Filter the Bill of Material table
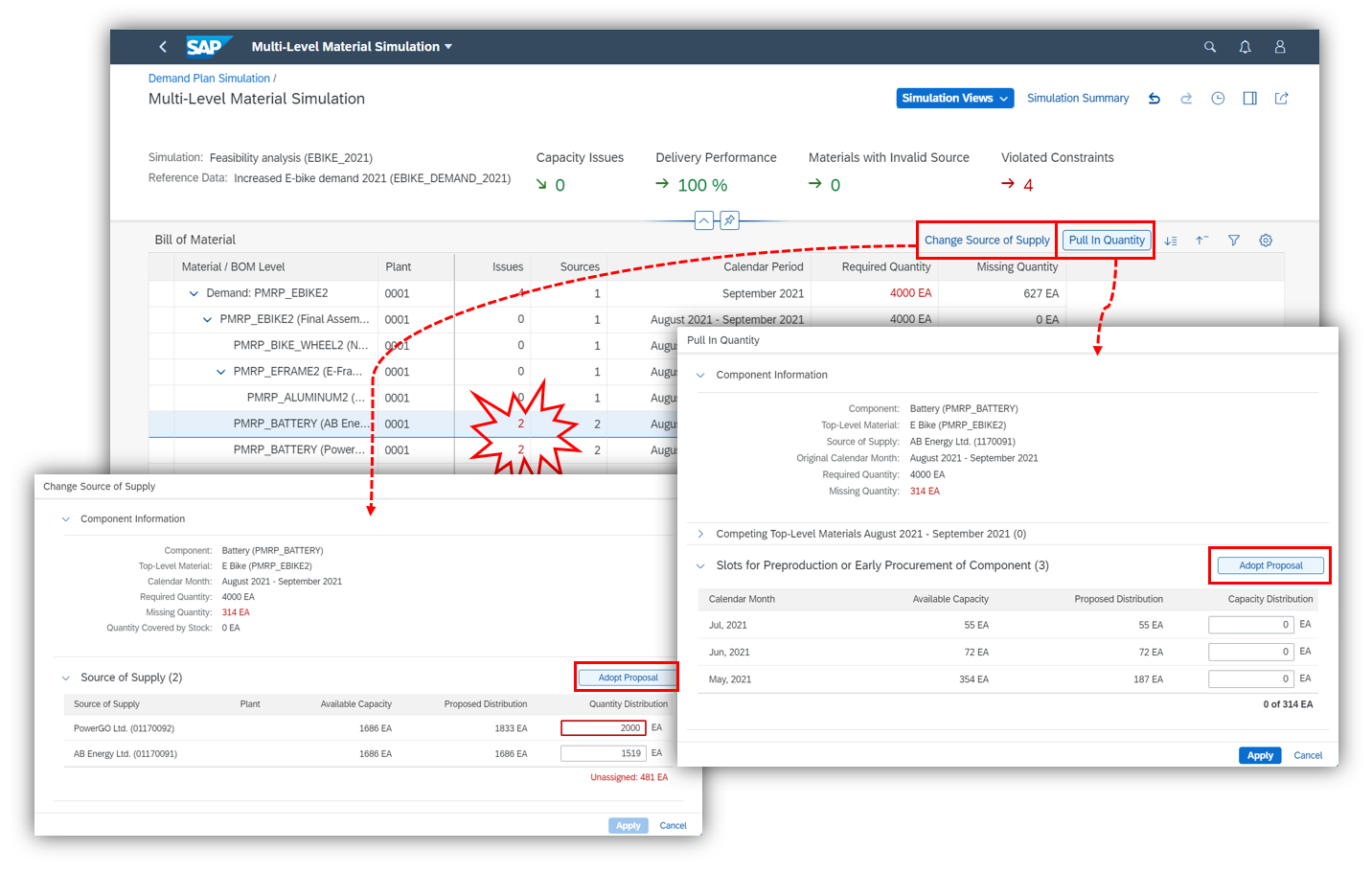This screenshot has width=1372, height=873. coord(1234,241)
